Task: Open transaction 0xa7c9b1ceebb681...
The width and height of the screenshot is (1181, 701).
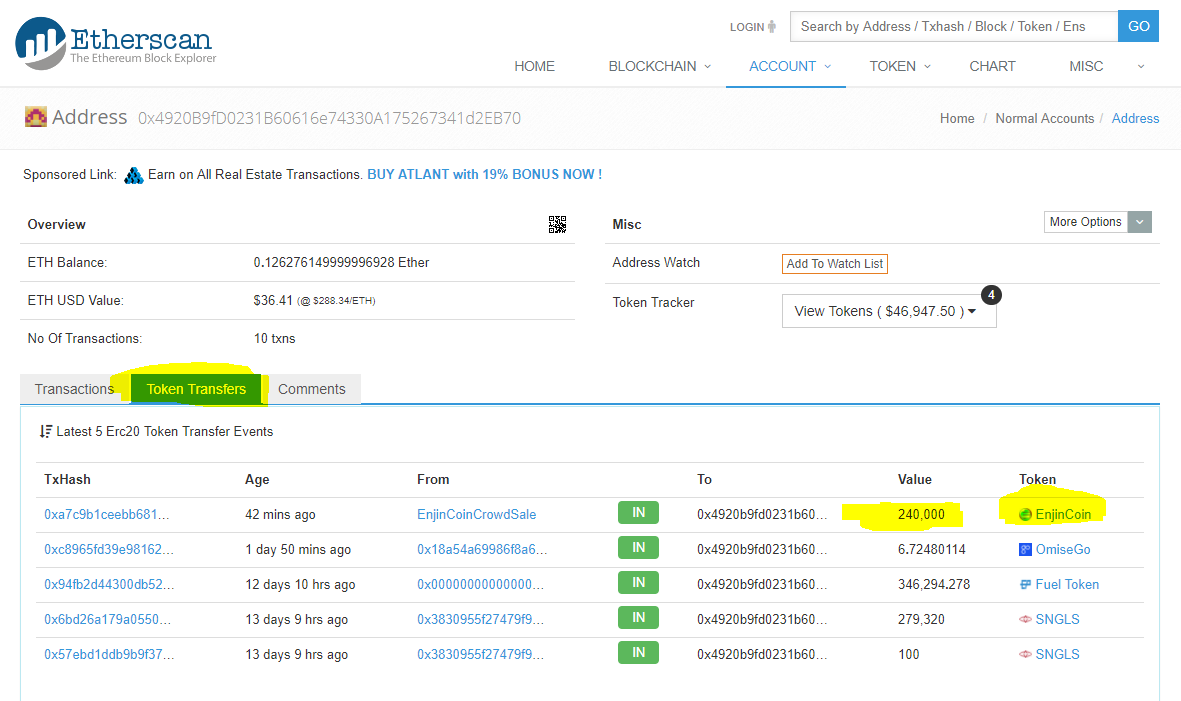Action: (x=106, y=515)
